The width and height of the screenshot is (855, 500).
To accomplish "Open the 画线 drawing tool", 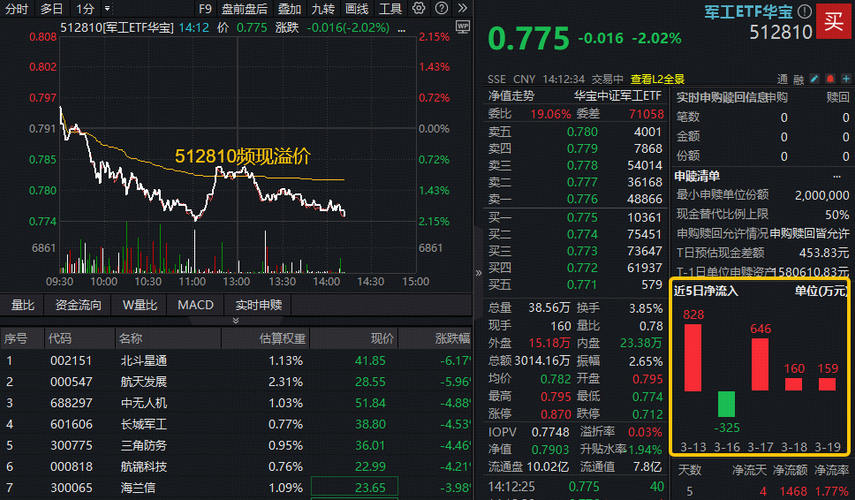I will pos(357,9).
